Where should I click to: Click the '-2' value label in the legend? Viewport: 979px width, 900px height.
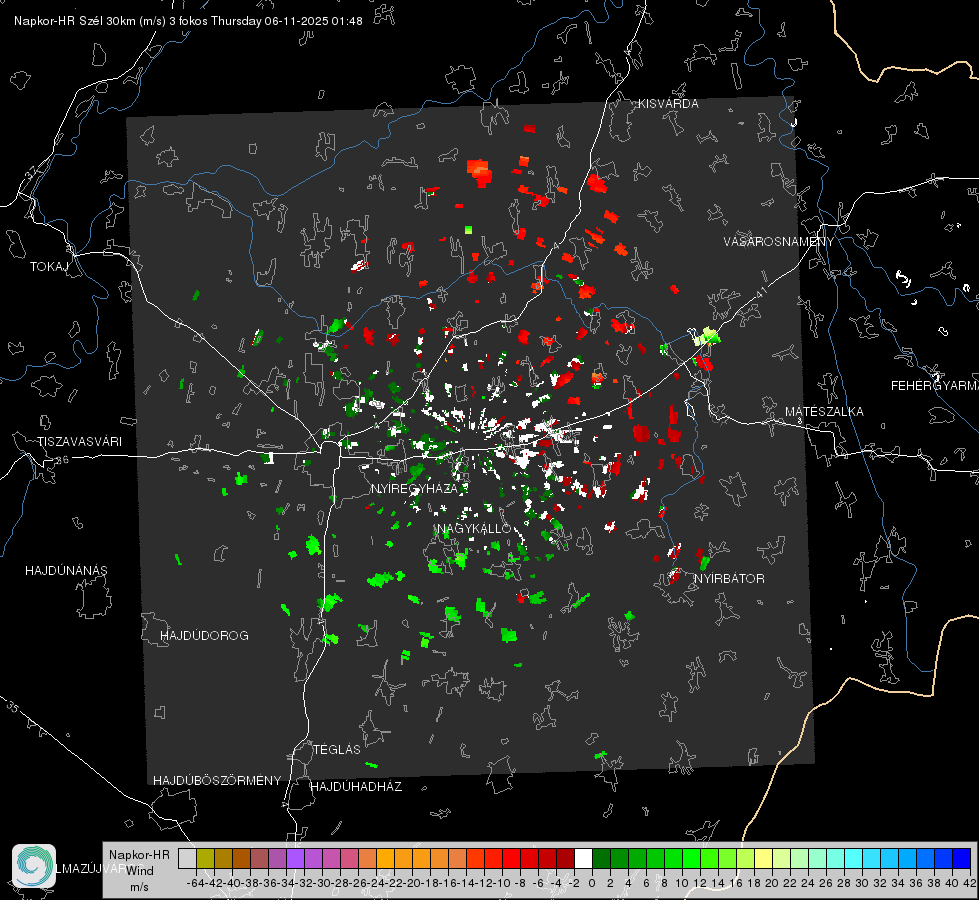tap(573, 883)
